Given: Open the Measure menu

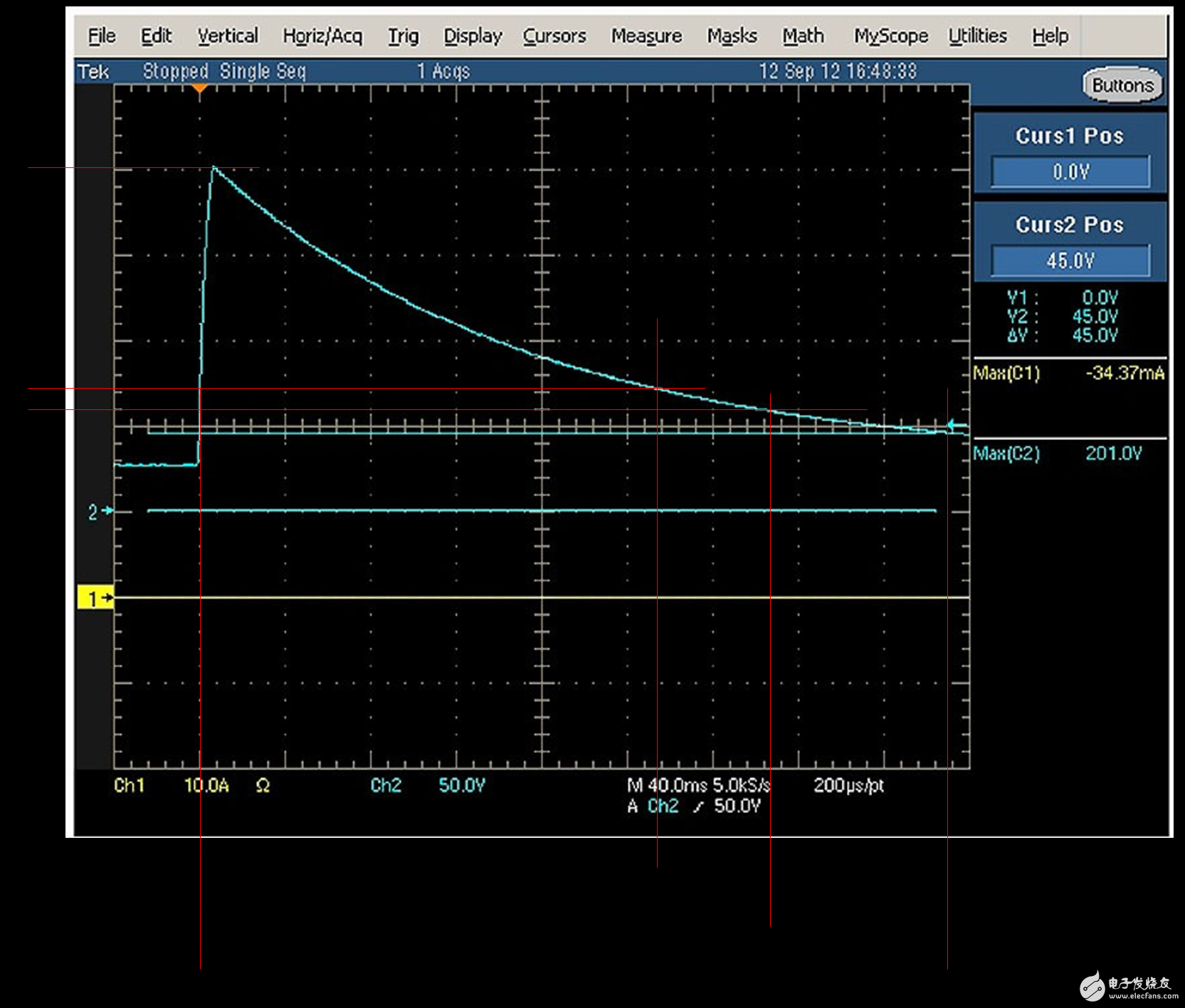Looking at the screenshot, I should (646, 36).
